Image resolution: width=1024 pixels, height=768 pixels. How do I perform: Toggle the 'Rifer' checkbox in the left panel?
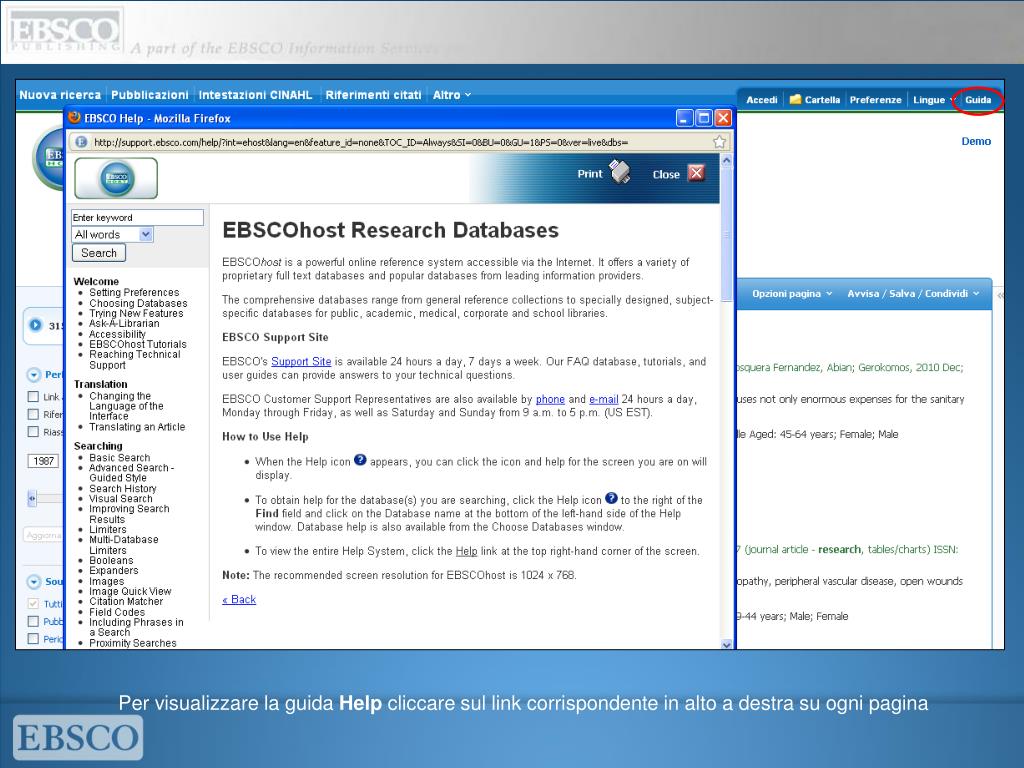pyautogui.click(x=33, y=414)
